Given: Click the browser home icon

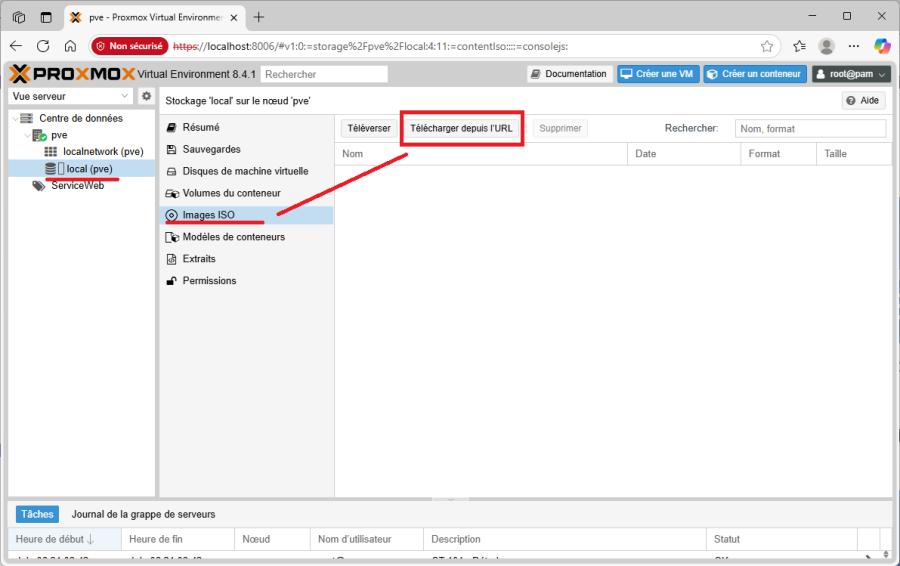Looking at the screenshot, I should click(x=70, y=46).
